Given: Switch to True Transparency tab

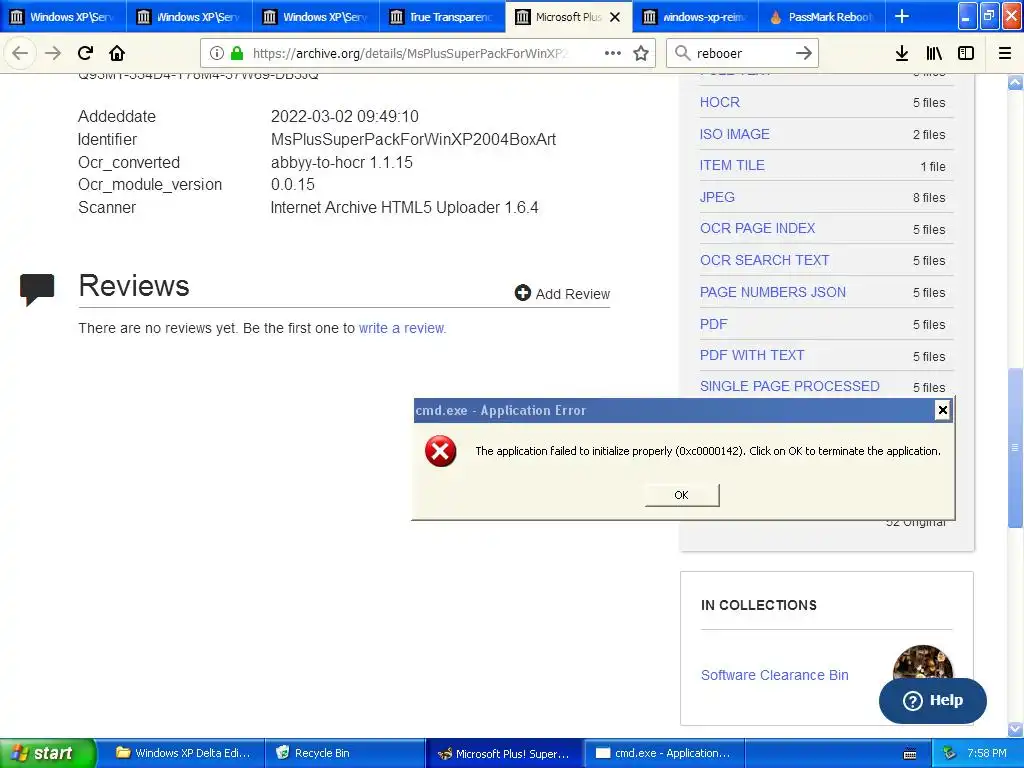Looking at the screenshot, I should [442, 17].
